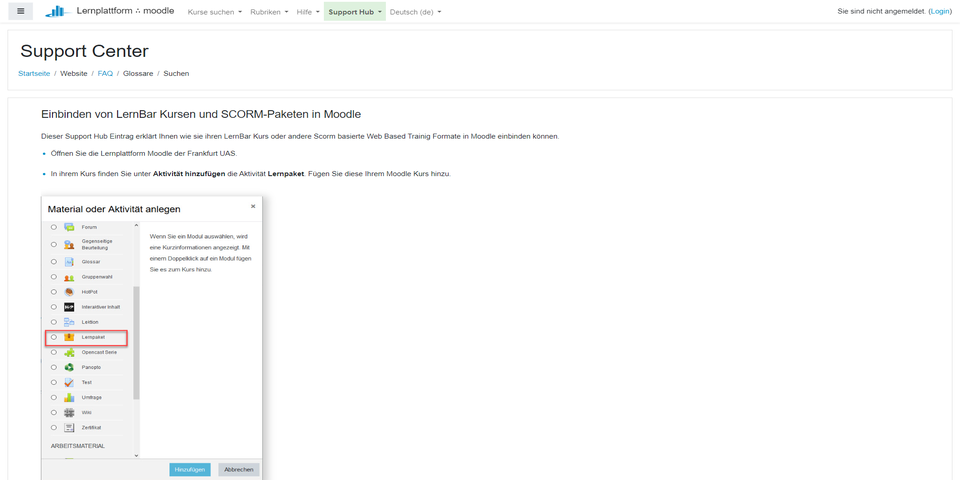Image resolution: width=960 pixels, height=480 pixels.
Task: Click the Test activity icon
Action: pyautogui.click(x=69, y=383)
